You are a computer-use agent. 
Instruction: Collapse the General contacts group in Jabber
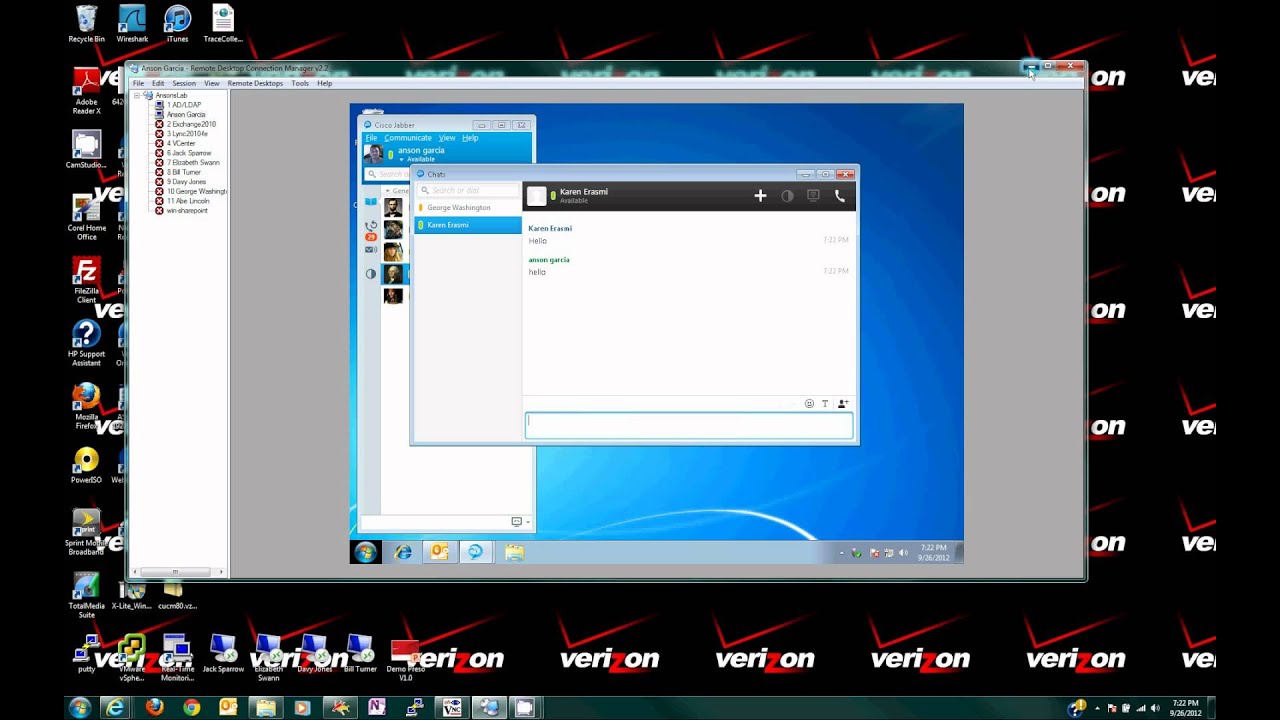(389, 190)
